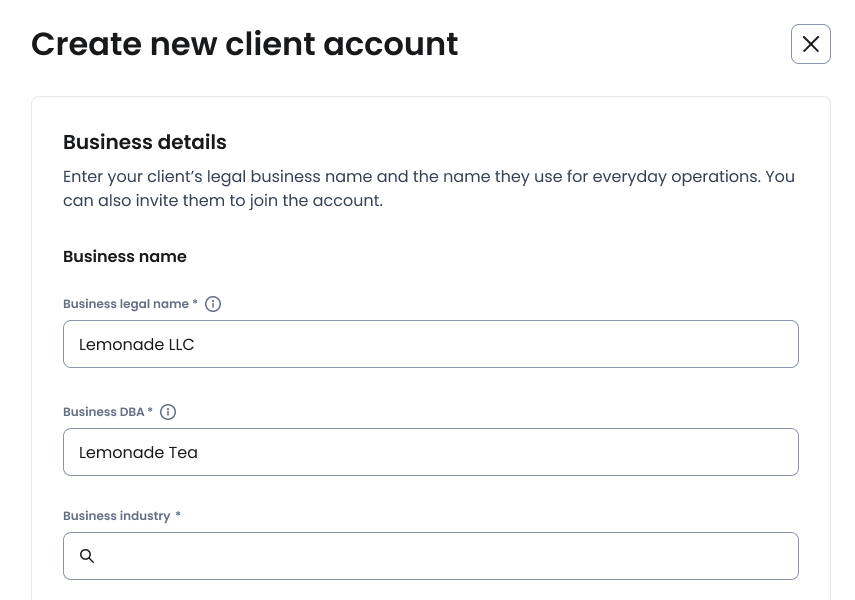The width and height of the screenshot is (855, 600).
Task: Click required asterisk after Business DBA label
Action: 150,412
